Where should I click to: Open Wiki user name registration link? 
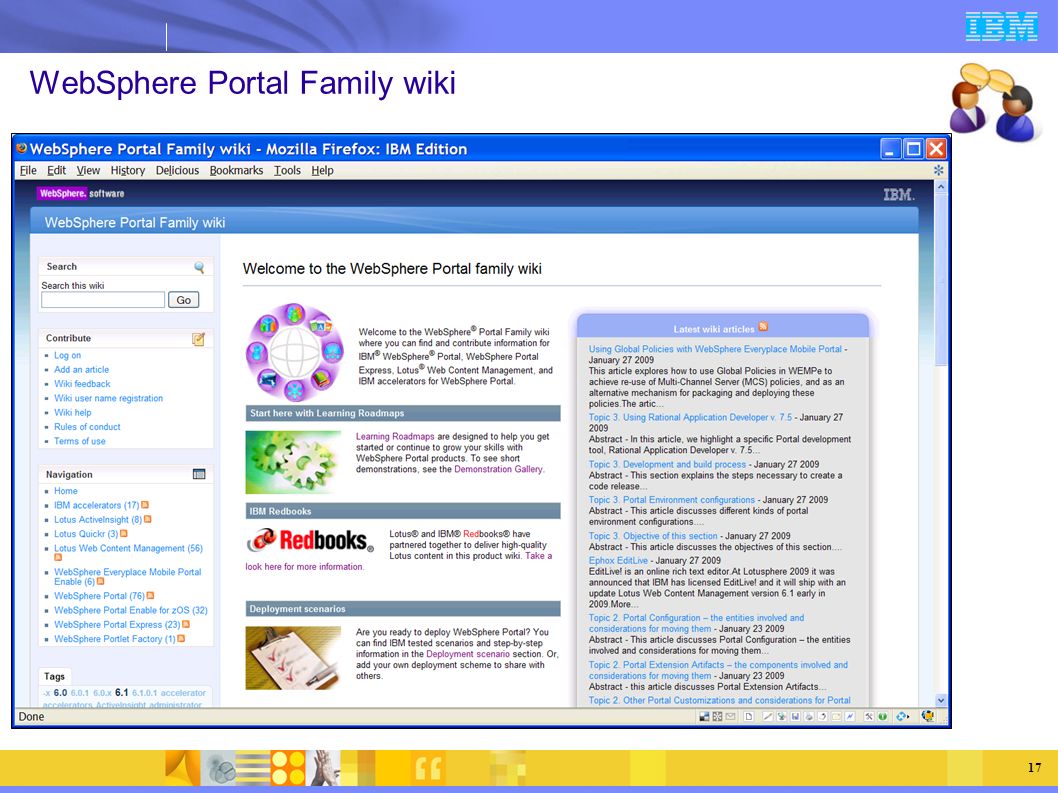(x=109, y=398)
